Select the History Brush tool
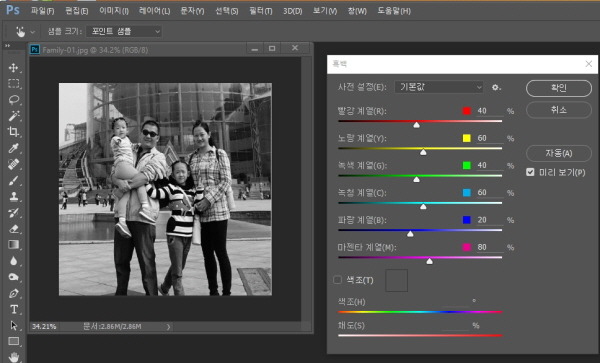The width and height of the screenshot is (600, 363). [x=13, y=212]
